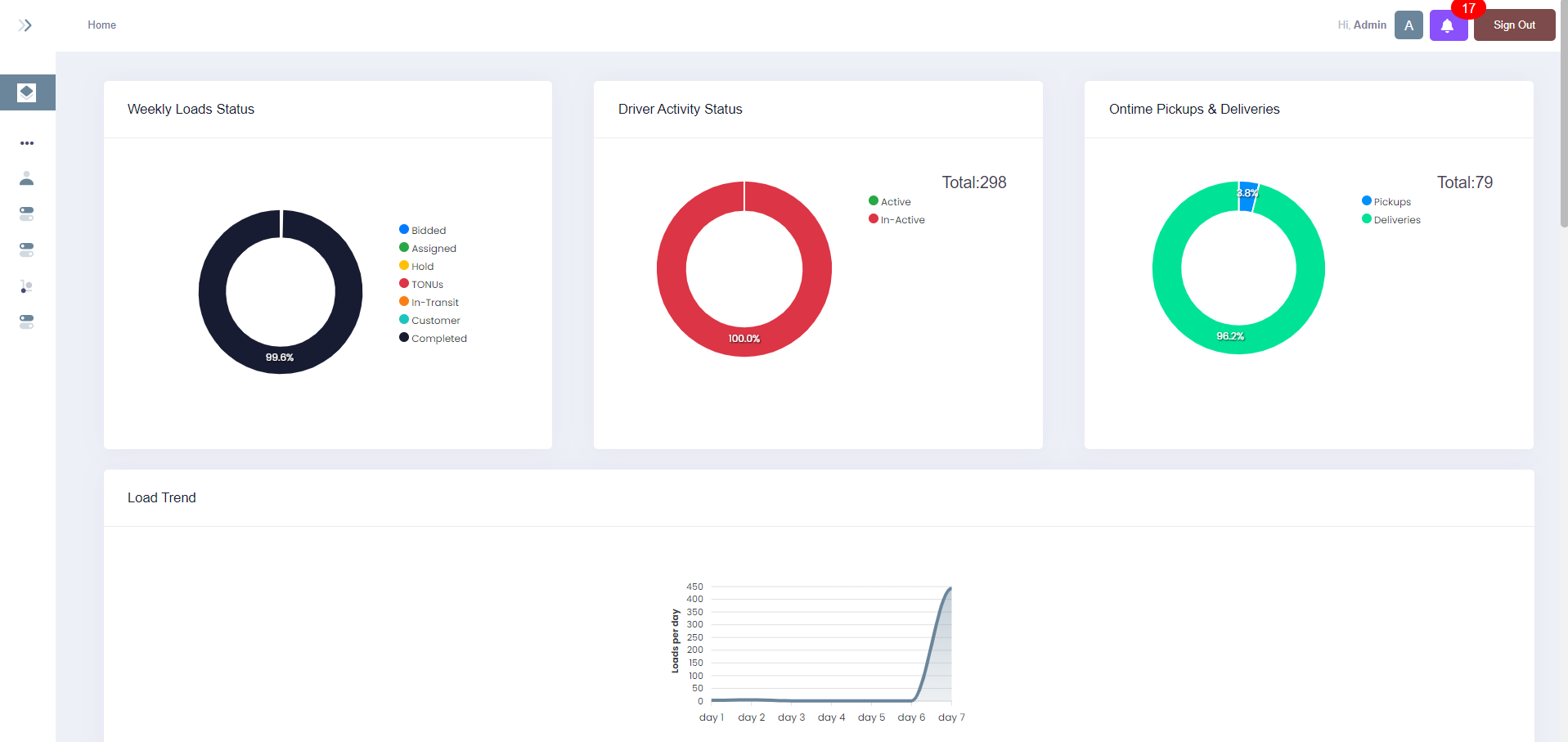Click the driver profile icon in the sidebar
The image size is (1568, 742).
pyautogui.click(x=27, y=178)
